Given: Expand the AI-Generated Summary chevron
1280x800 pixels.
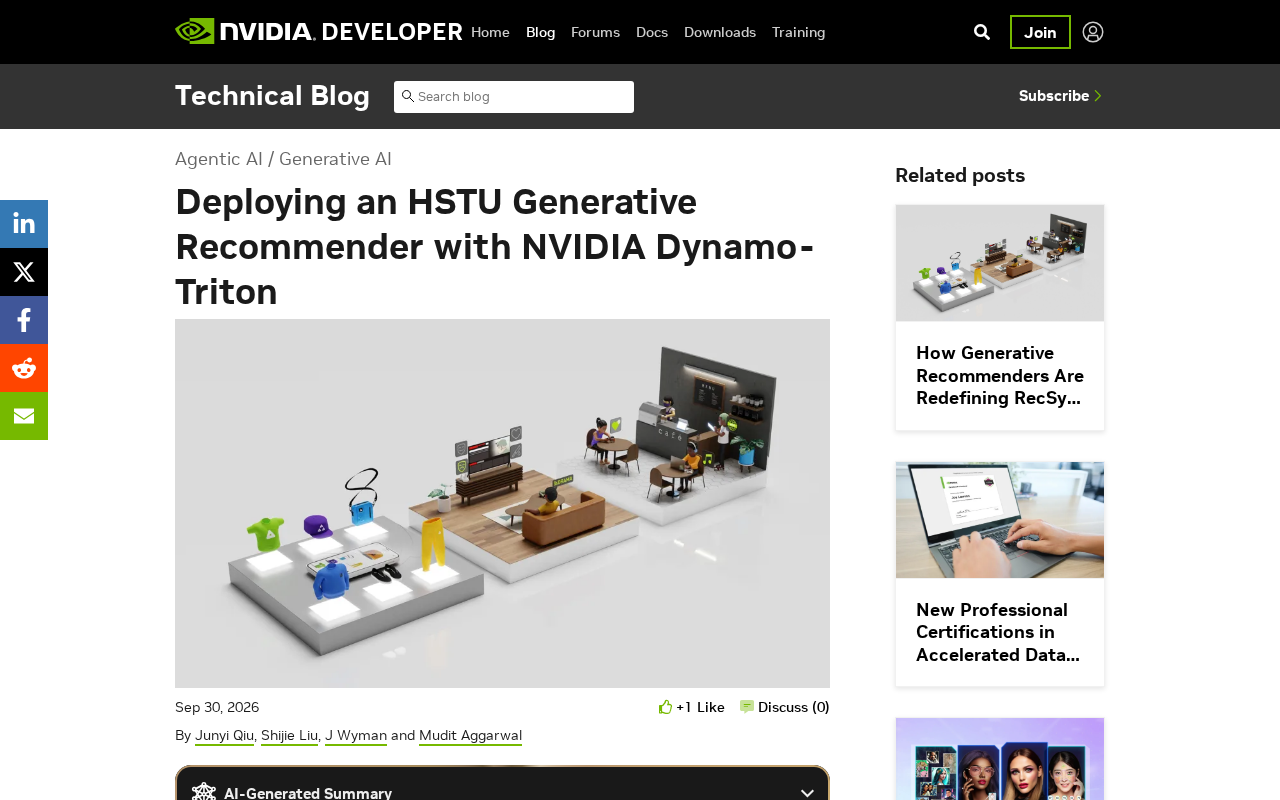Looking at the screenshot, I should point(807,793).
